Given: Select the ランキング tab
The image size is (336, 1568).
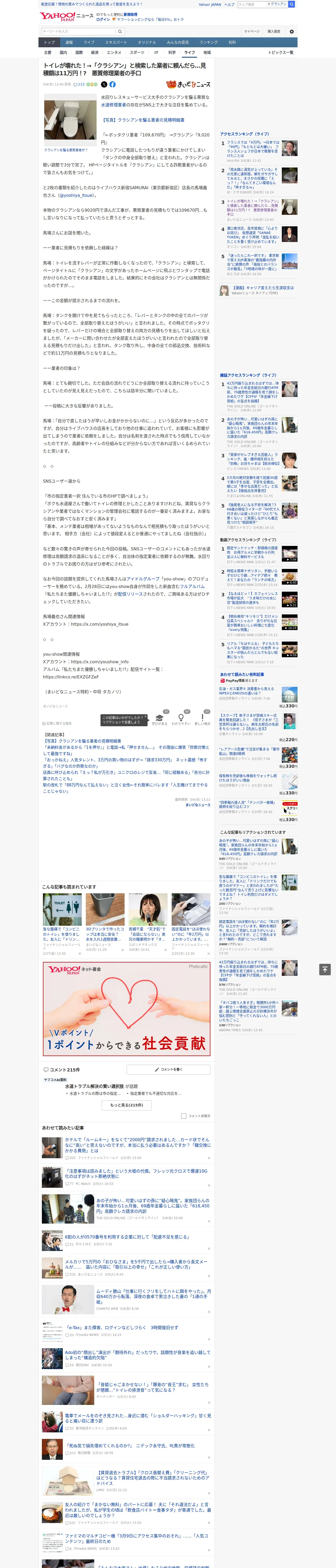Looking at the screenshot, I should (x=209, y=43).
